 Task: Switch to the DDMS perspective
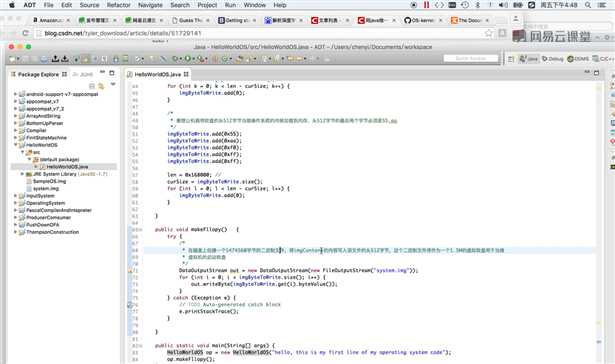pyautogui.click(x=578, y=59)
